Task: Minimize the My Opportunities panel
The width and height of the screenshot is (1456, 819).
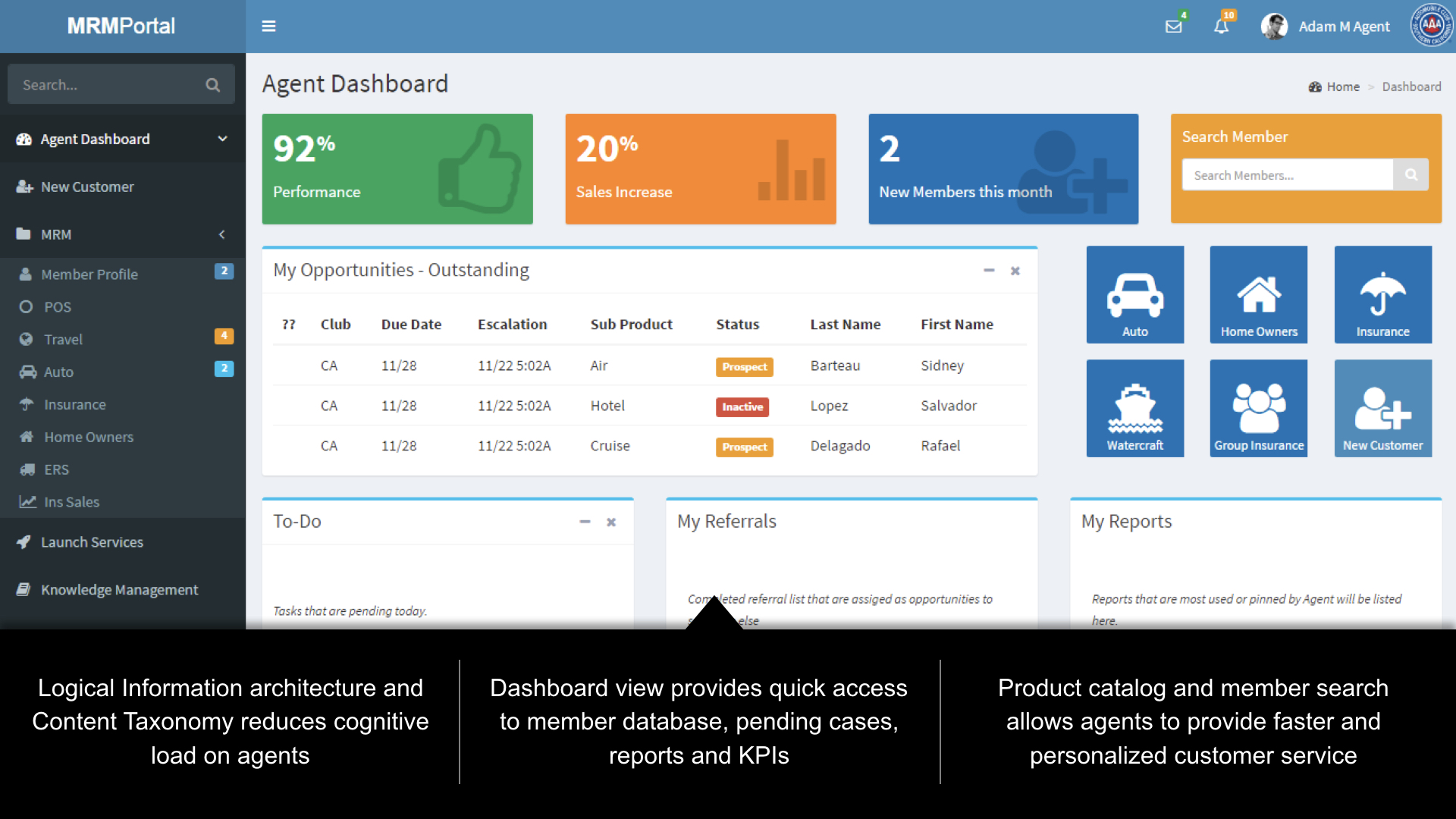Action: click(989, 271)
